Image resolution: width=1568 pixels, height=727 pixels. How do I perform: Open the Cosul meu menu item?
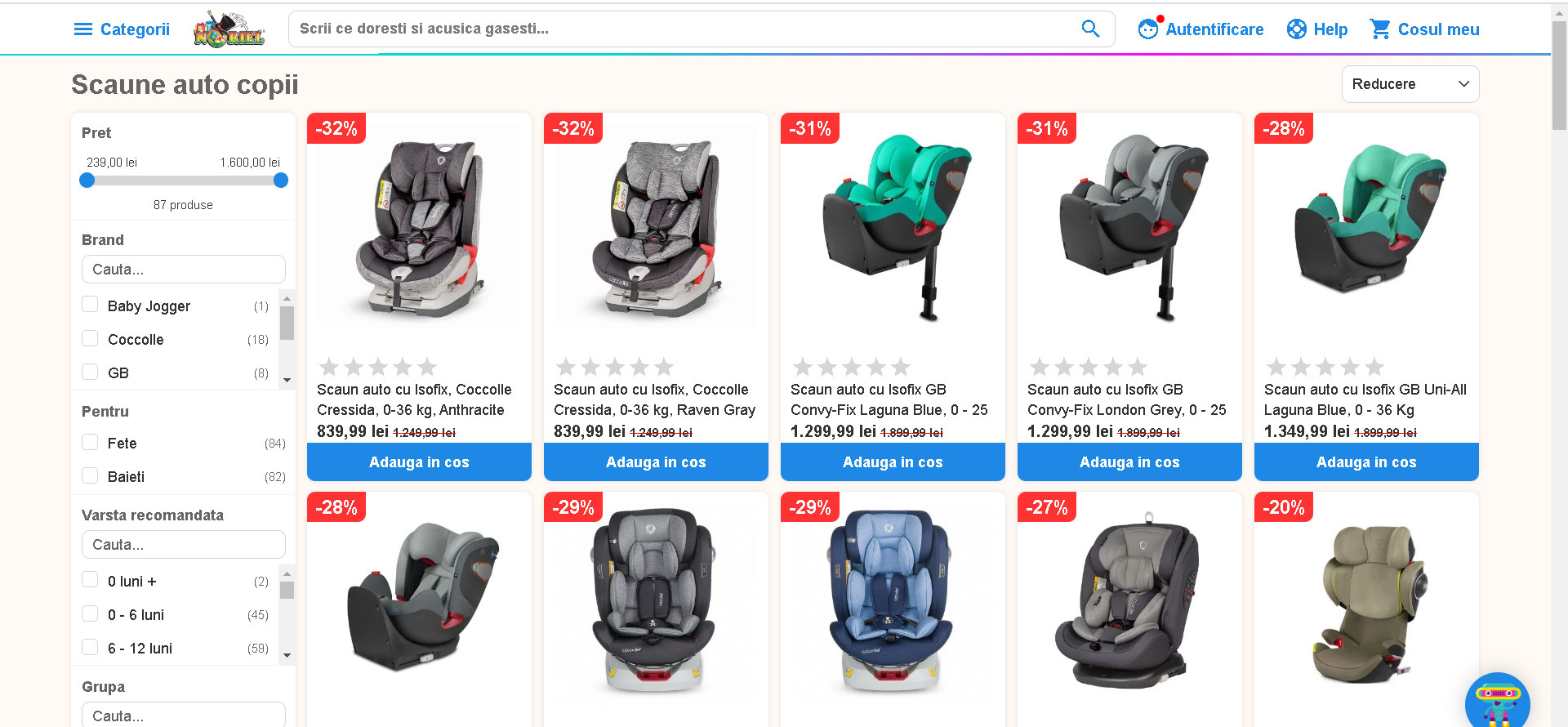coord(1438,29)
